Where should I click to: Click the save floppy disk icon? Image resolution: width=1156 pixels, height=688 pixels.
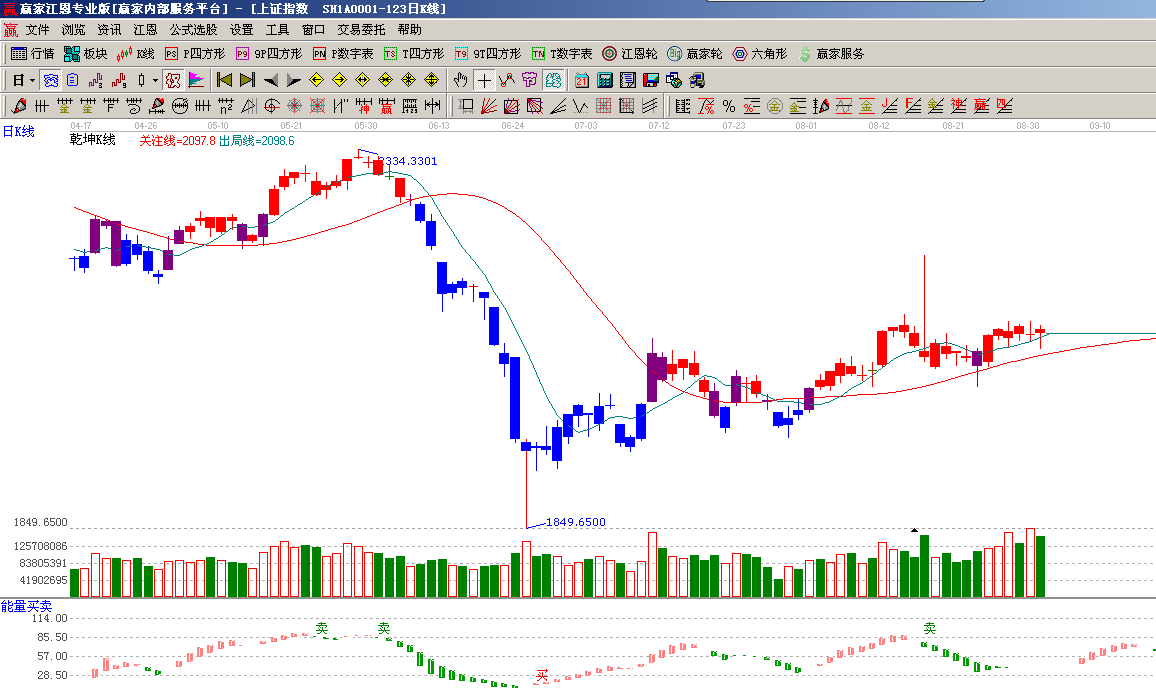(x=650, y=80)
